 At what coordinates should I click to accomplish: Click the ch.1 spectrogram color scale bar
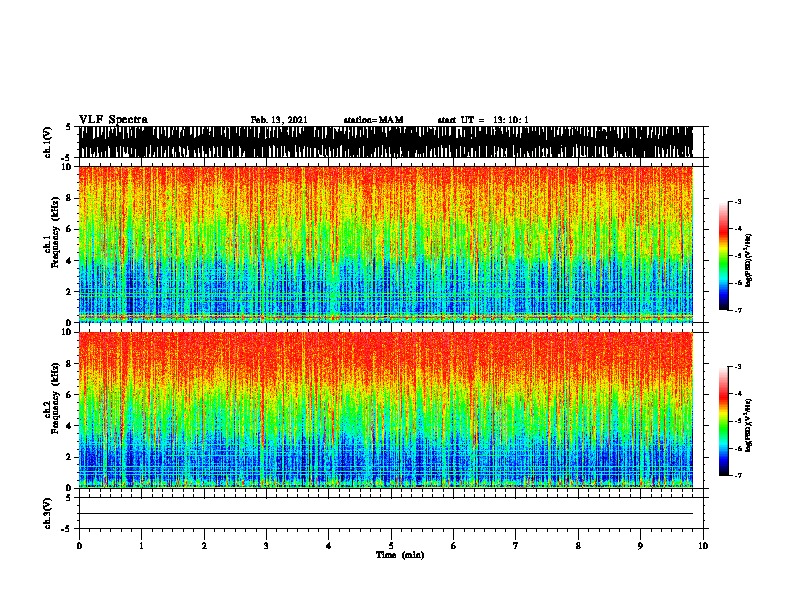click(x=723, y=256)
